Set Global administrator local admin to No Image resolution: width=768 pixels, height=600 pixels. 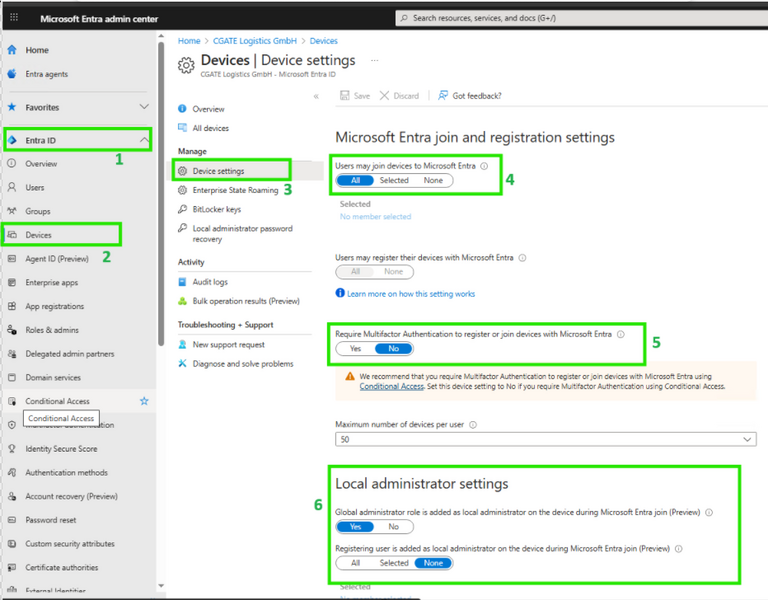coord(393,527)
